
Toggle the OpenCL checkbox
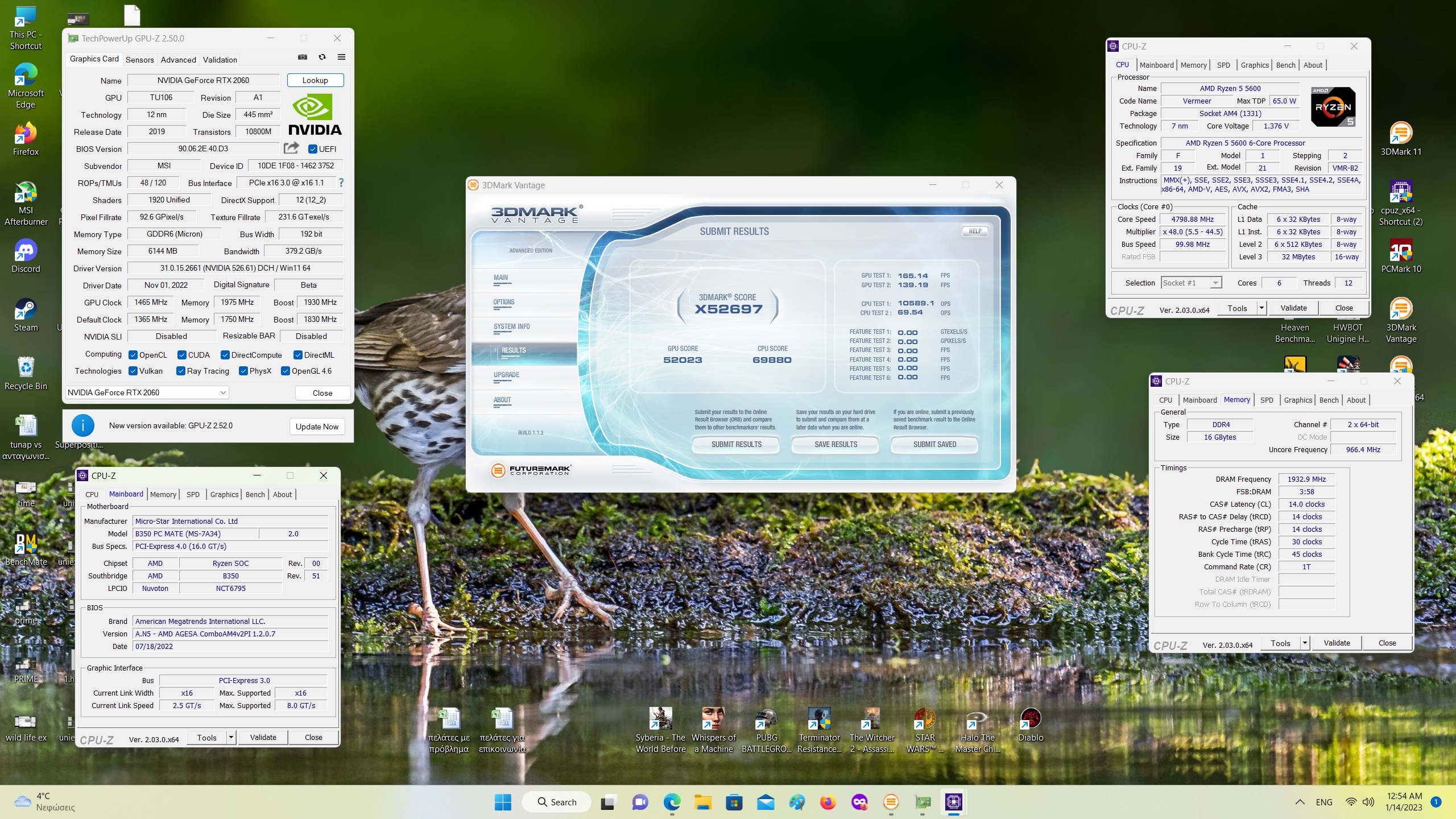[x=133, y=355]
